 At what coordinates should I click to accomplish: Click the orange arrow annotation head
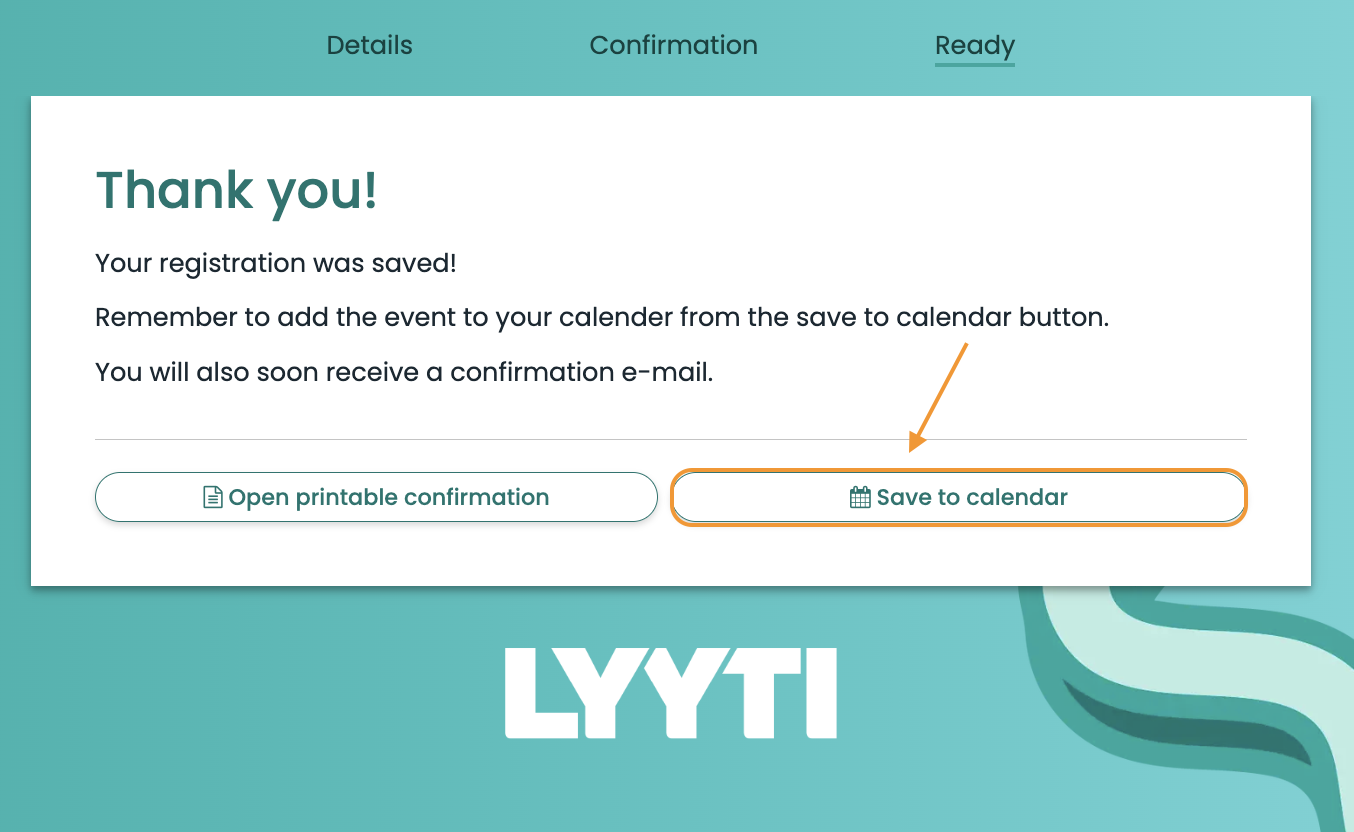click(x=917, y=441)
